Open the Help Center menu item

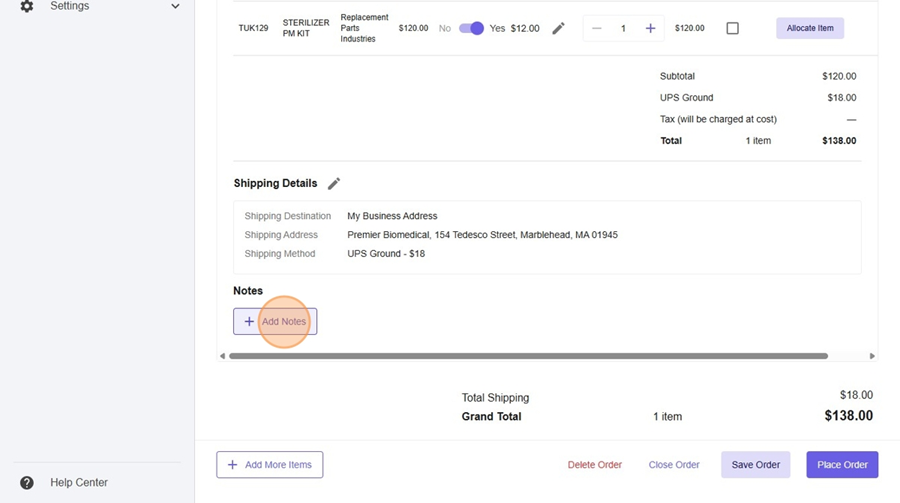point(79,482)
